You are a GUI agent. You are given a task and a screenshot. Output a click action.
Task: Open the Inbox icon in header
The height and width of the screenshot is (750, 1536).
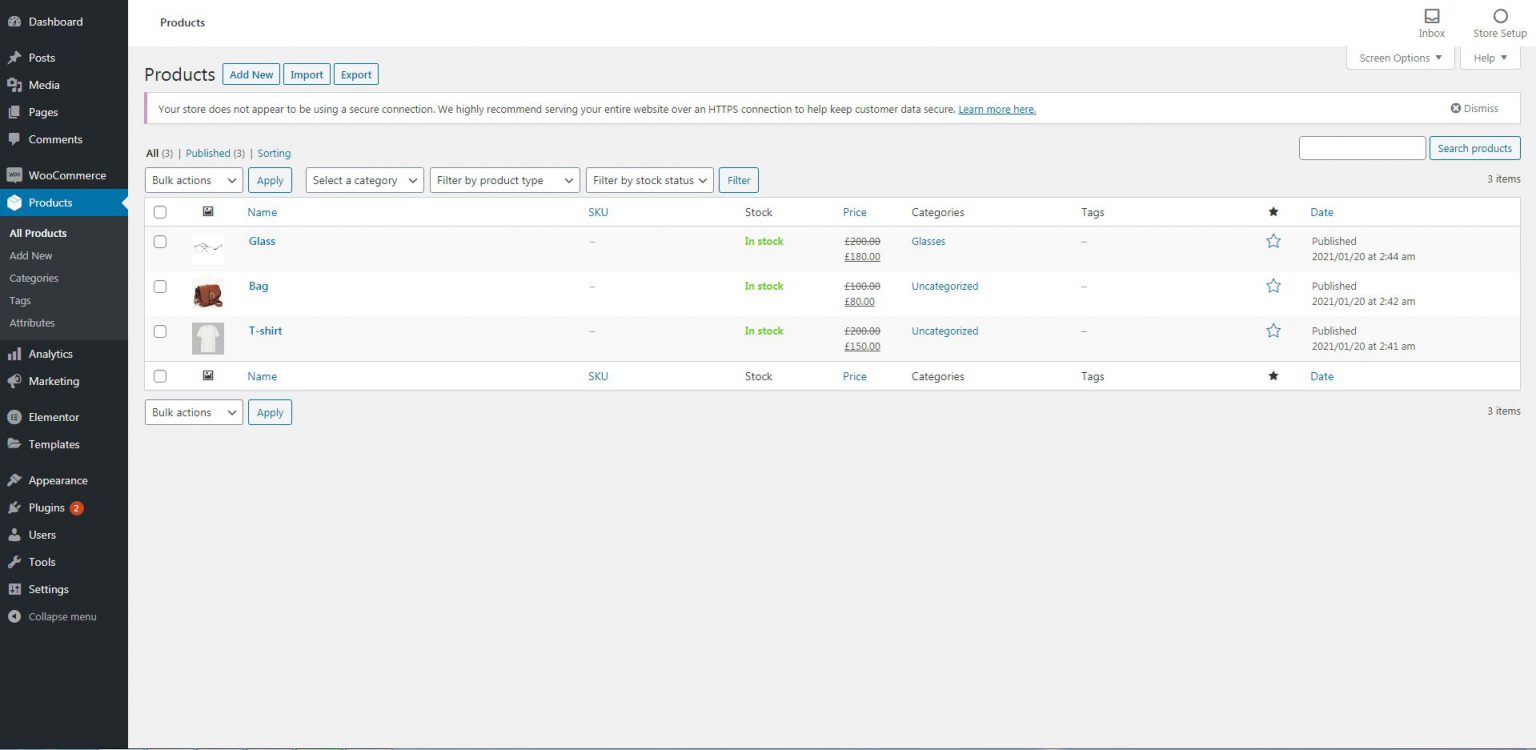(x=1432, y=17)
